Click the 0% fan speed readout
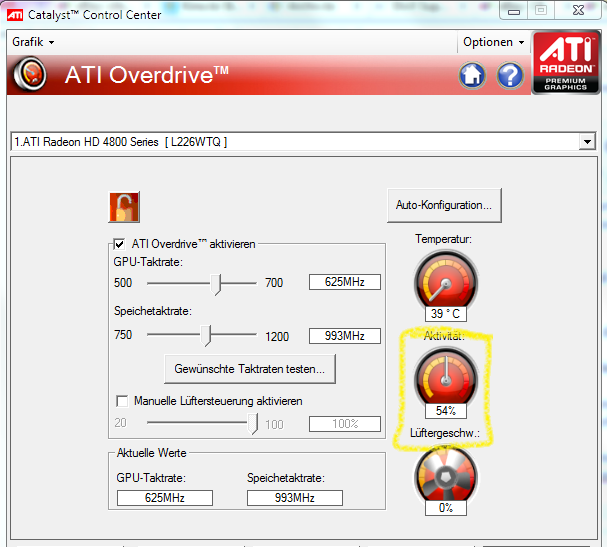The image size is (607, 547). (446, 508)
